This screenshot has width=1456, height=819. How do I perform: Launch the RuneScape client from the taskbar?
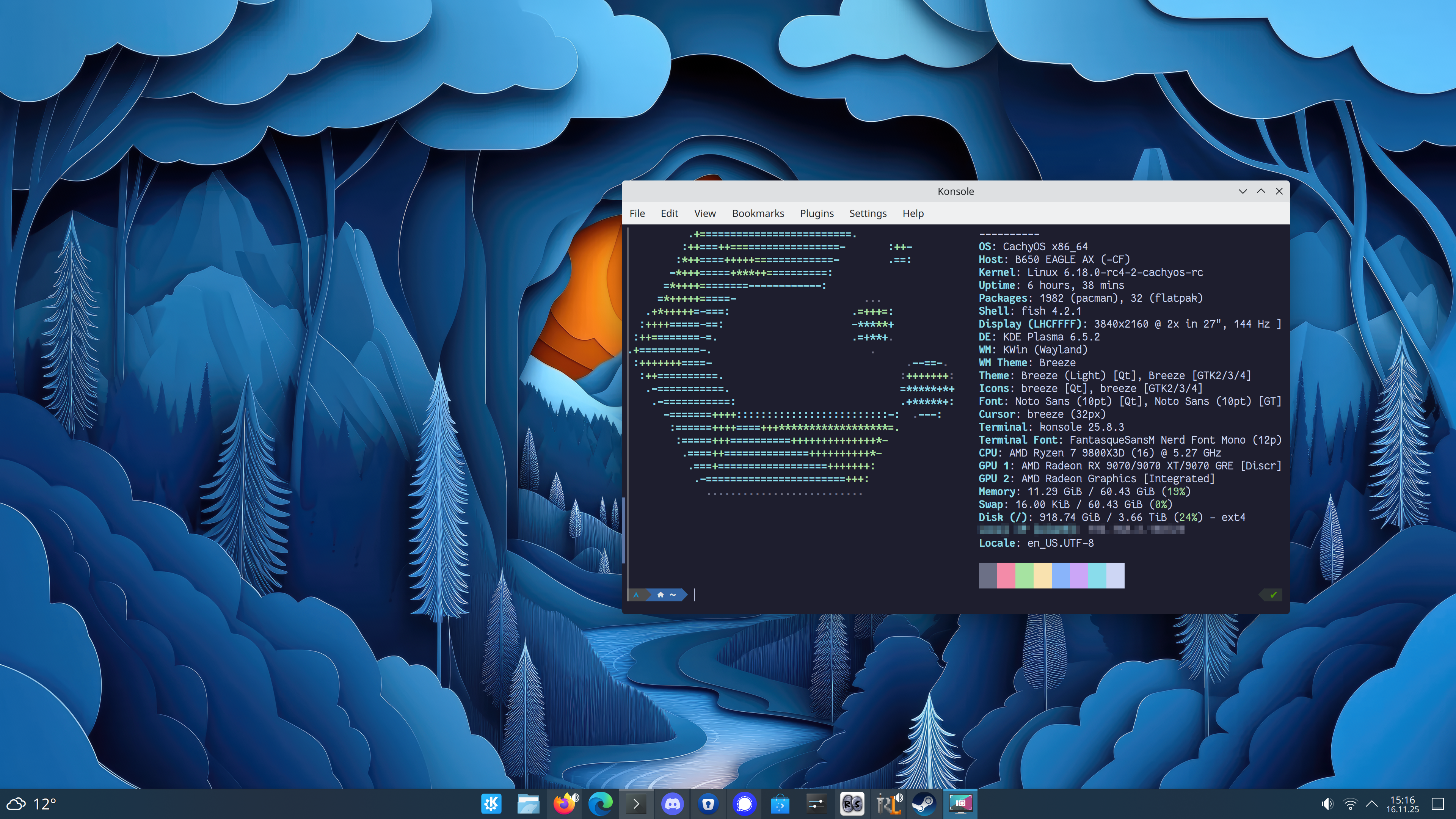click(x=852, y=803)
